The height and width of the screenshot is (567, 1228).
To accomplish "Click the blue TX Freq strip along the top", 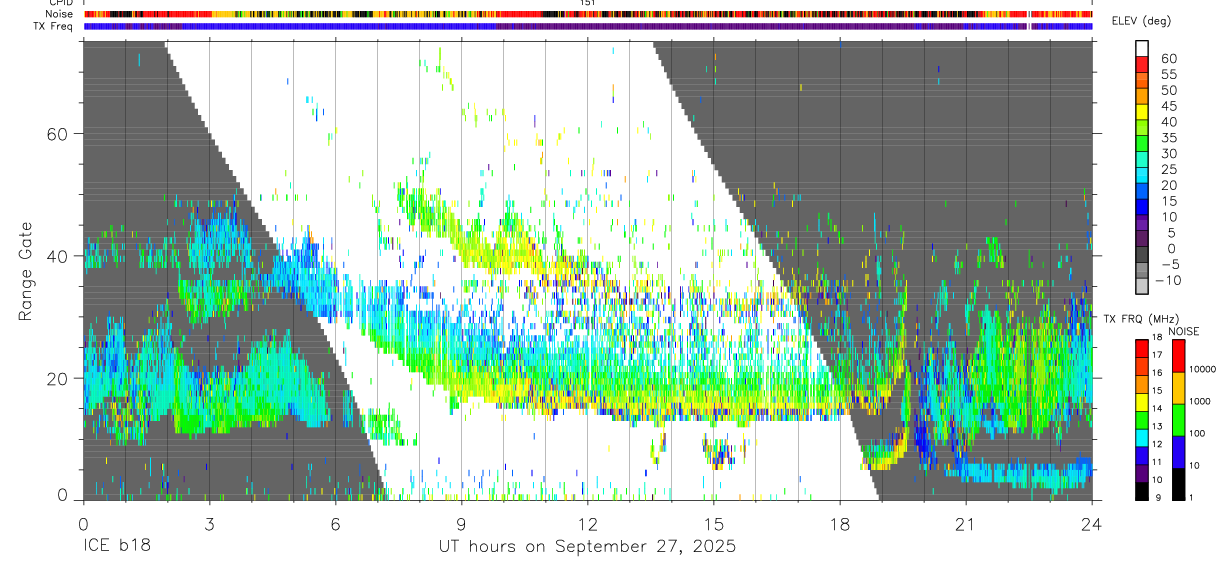I will click(587, 27).
